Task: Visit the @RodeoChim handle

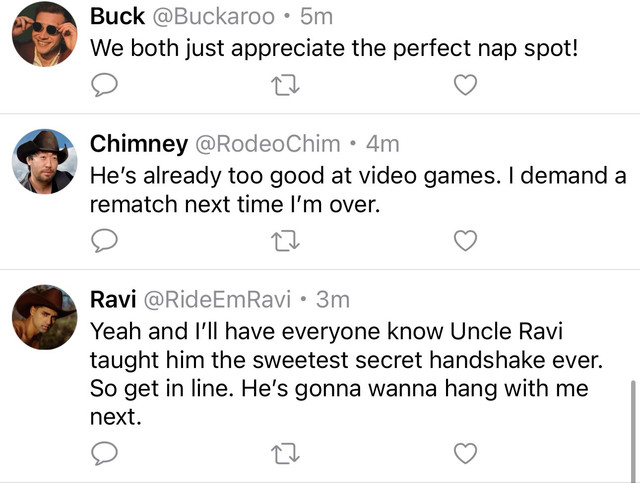Action: [x=268, y=144]
